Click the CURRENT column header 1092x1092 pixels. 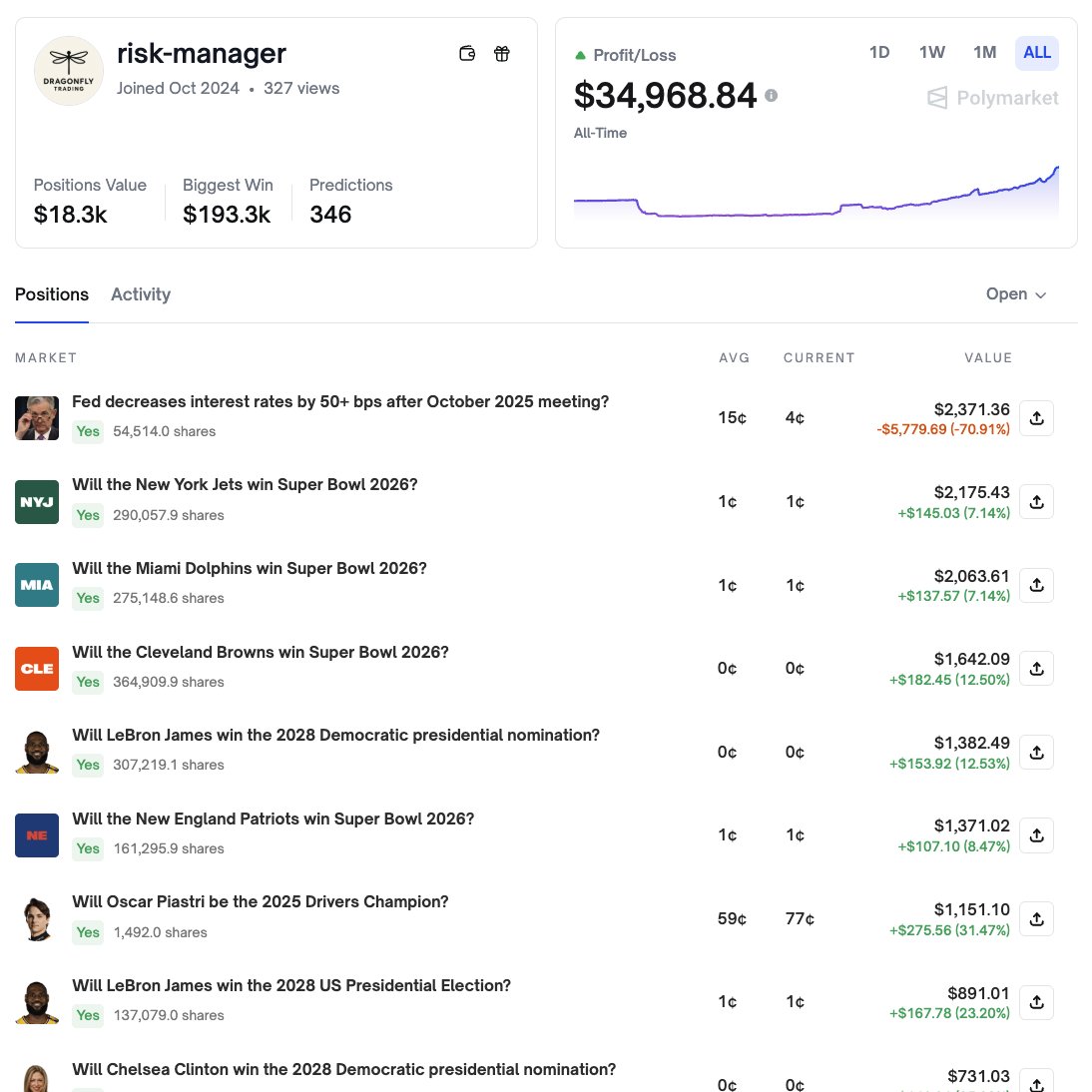click(x=819, y=358)
